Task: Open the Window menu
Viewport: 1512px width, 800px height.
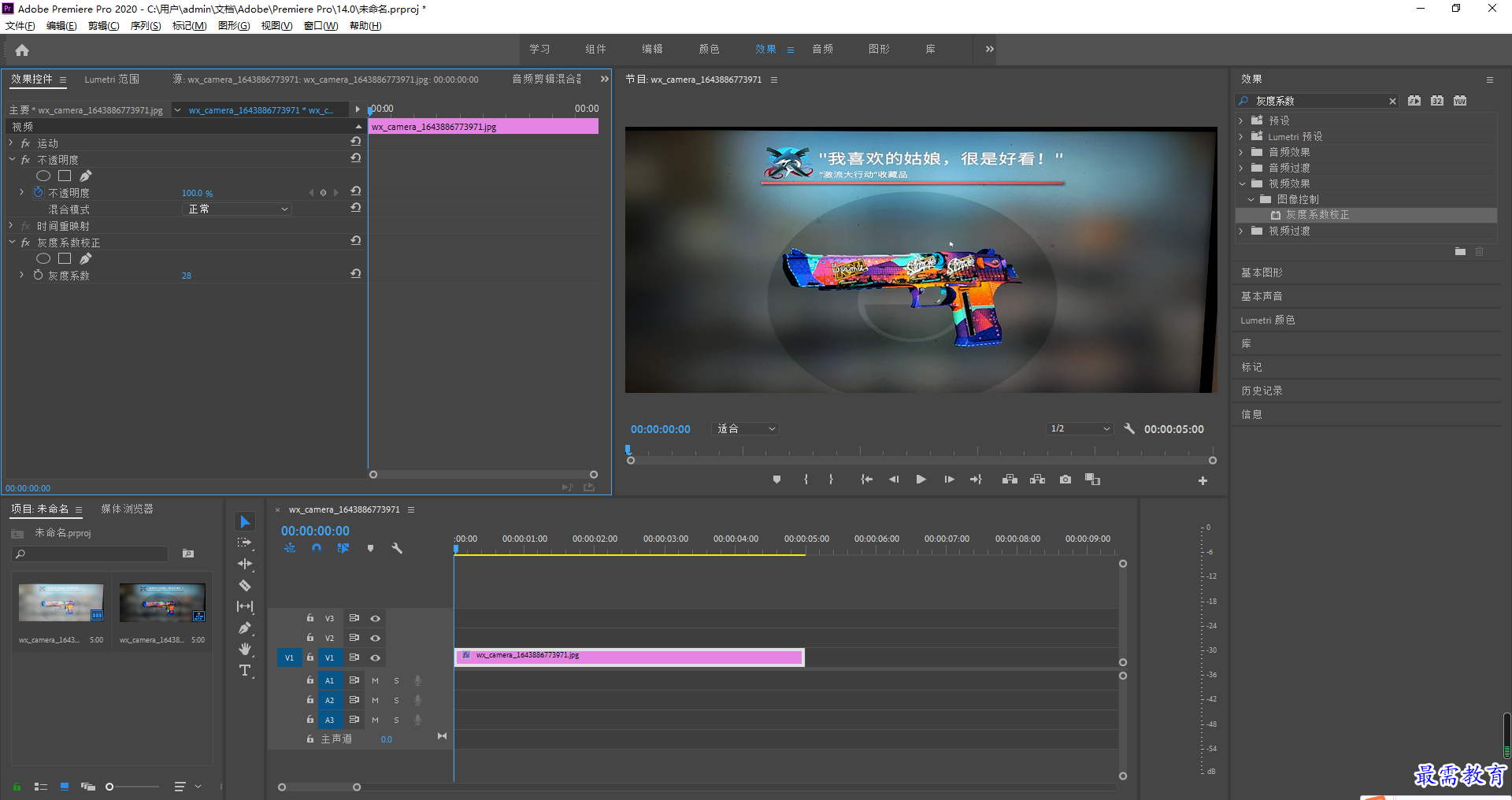Action: click(x=321, y=26)
